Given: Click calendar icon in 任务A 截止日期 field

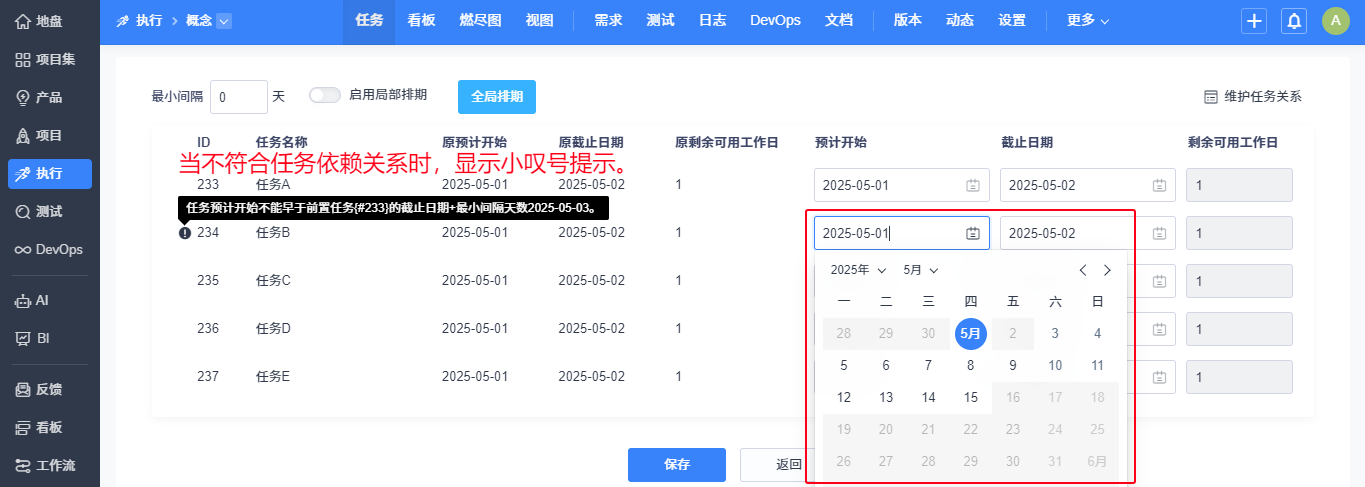Looking at the screenshot, I should (x=1159, y=185).
